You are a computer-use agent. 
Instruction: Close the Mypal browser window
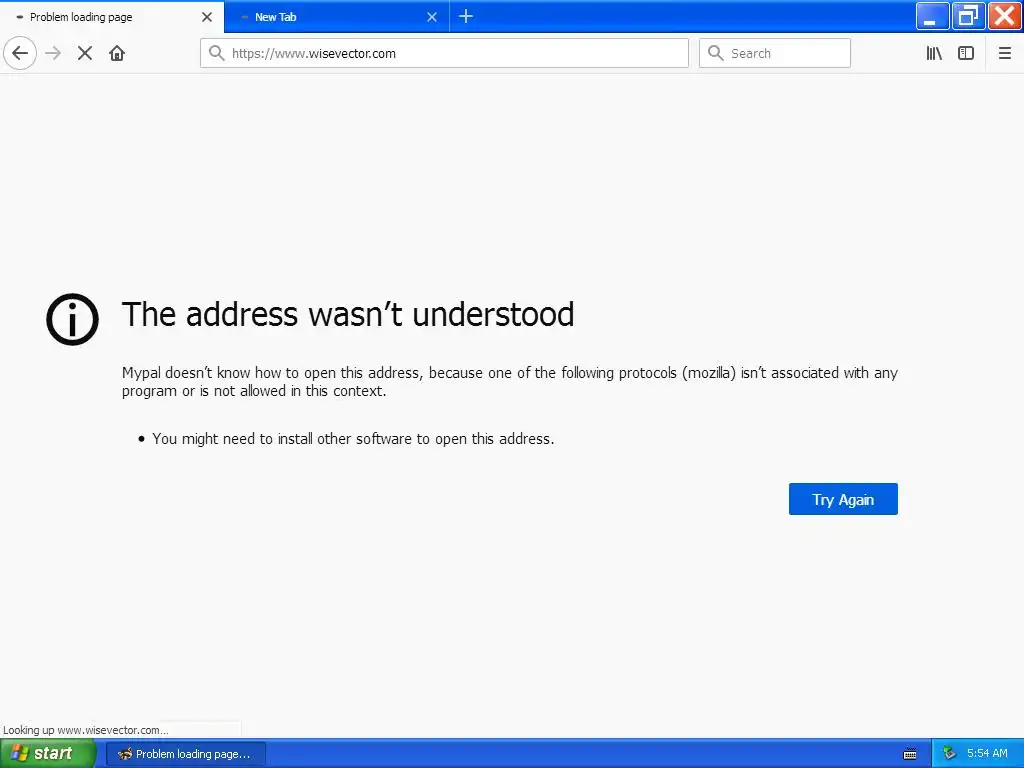pos(1005,16)
